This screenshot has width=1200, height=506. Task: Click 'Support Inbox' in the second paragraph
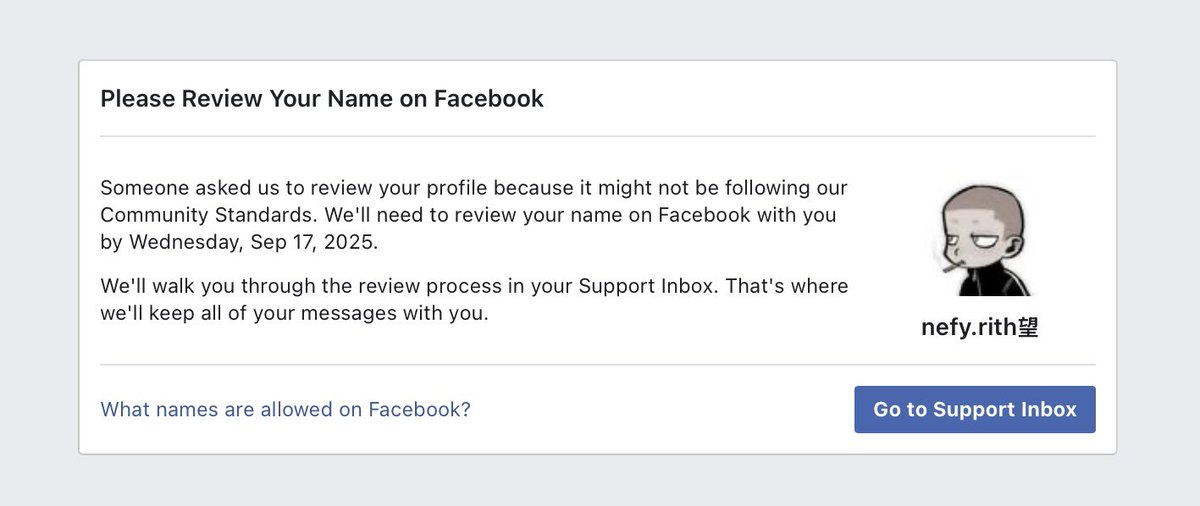[647, 286]
